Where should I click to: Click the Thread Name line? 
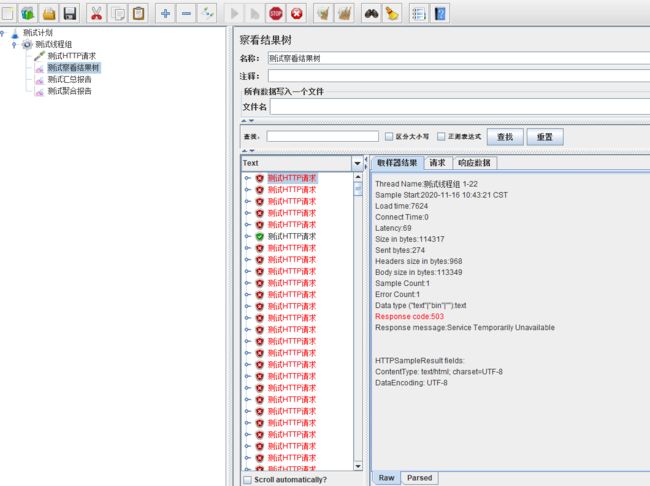click(x=426, y=184)
